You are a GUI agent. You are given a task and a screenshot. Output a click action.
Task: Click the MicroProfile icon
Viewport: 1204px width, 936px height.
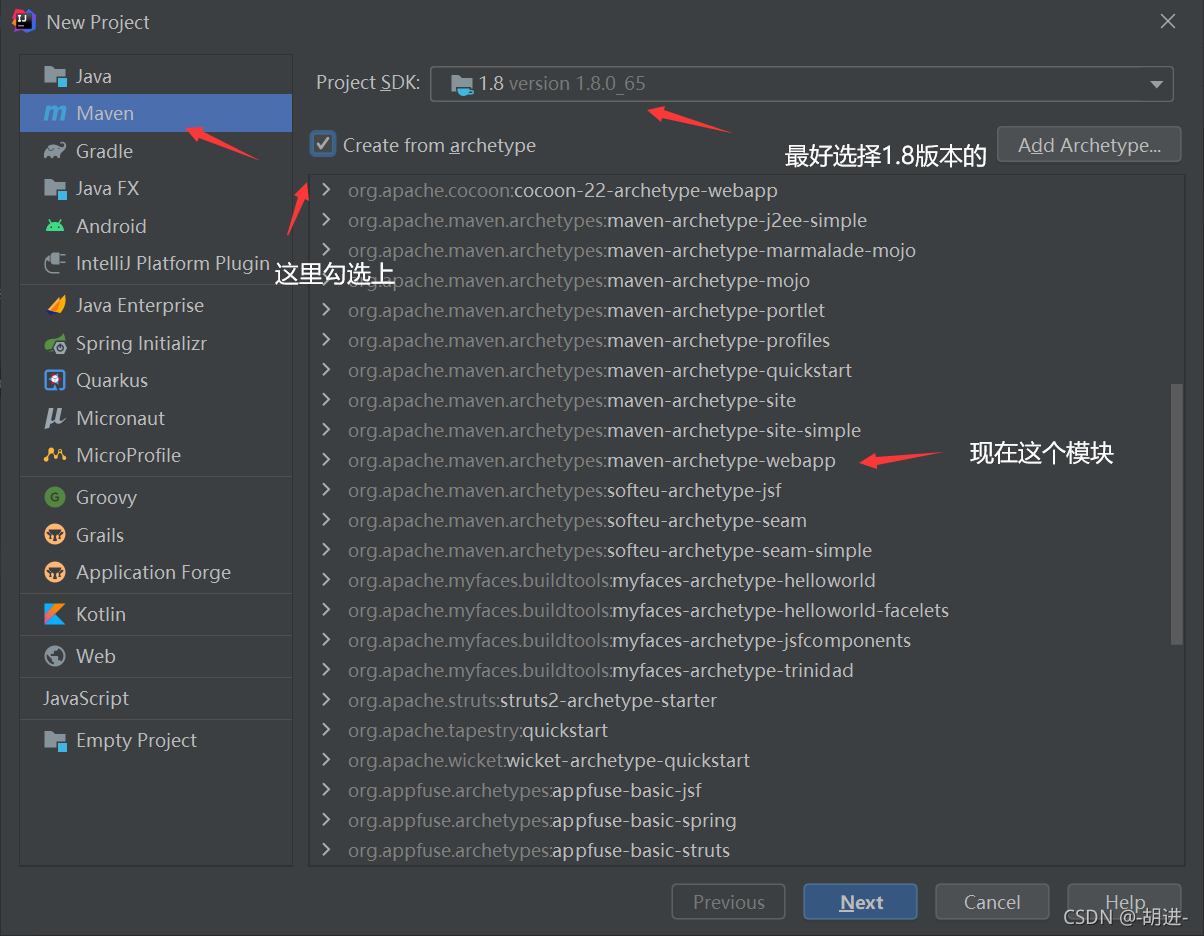pos(55,455)
